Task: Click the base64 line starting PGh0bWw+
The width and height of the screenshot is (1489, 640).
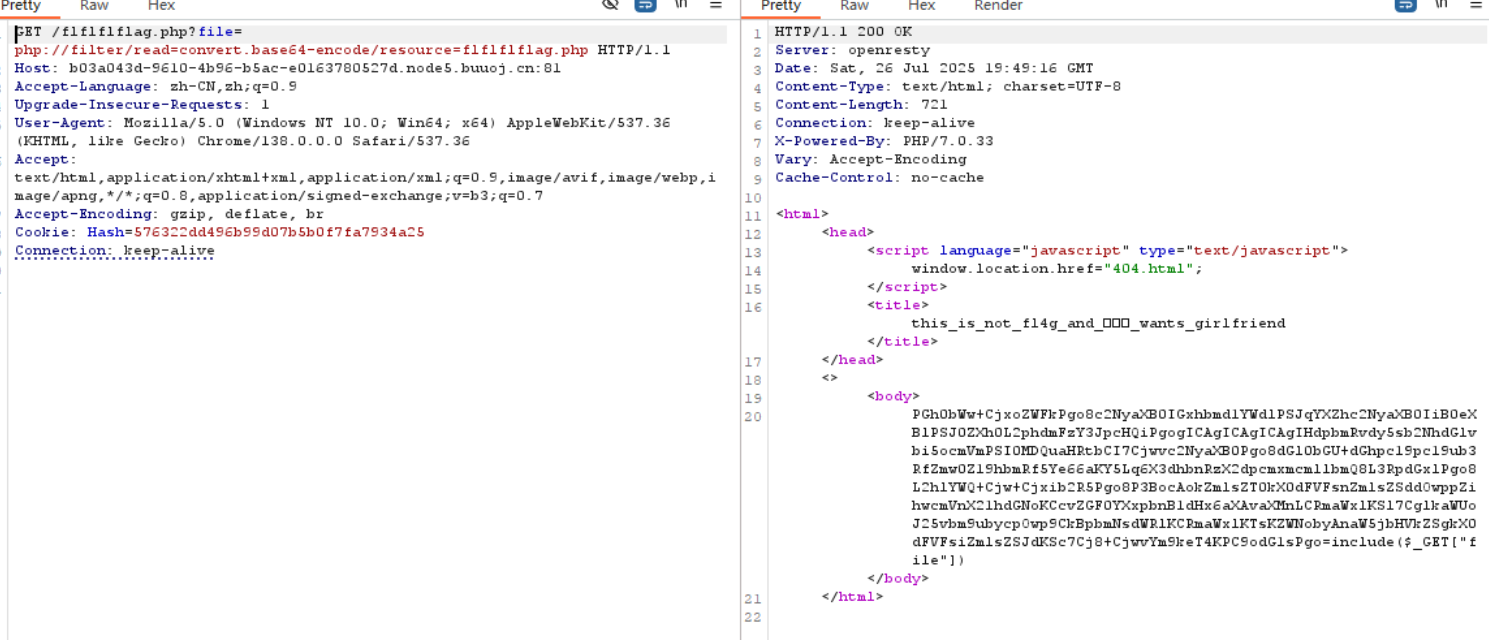Action: pyautogui.click(x=1194, y=414)
